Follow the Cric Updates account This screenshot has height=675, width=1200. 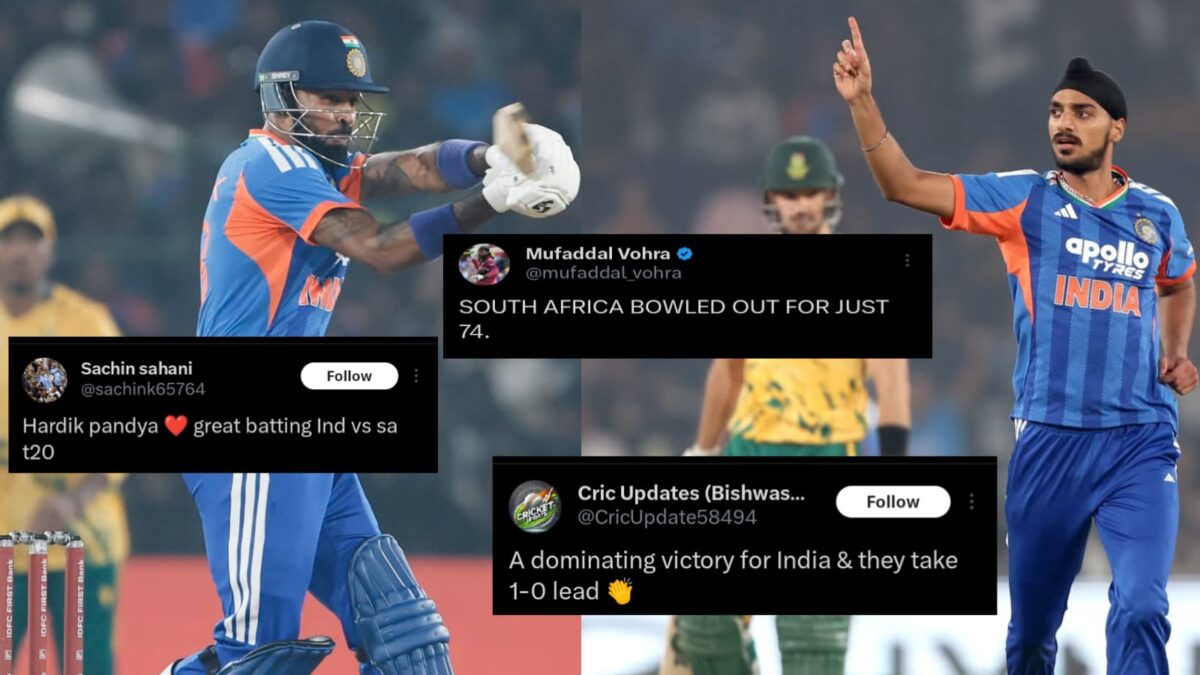pos(893,502)
